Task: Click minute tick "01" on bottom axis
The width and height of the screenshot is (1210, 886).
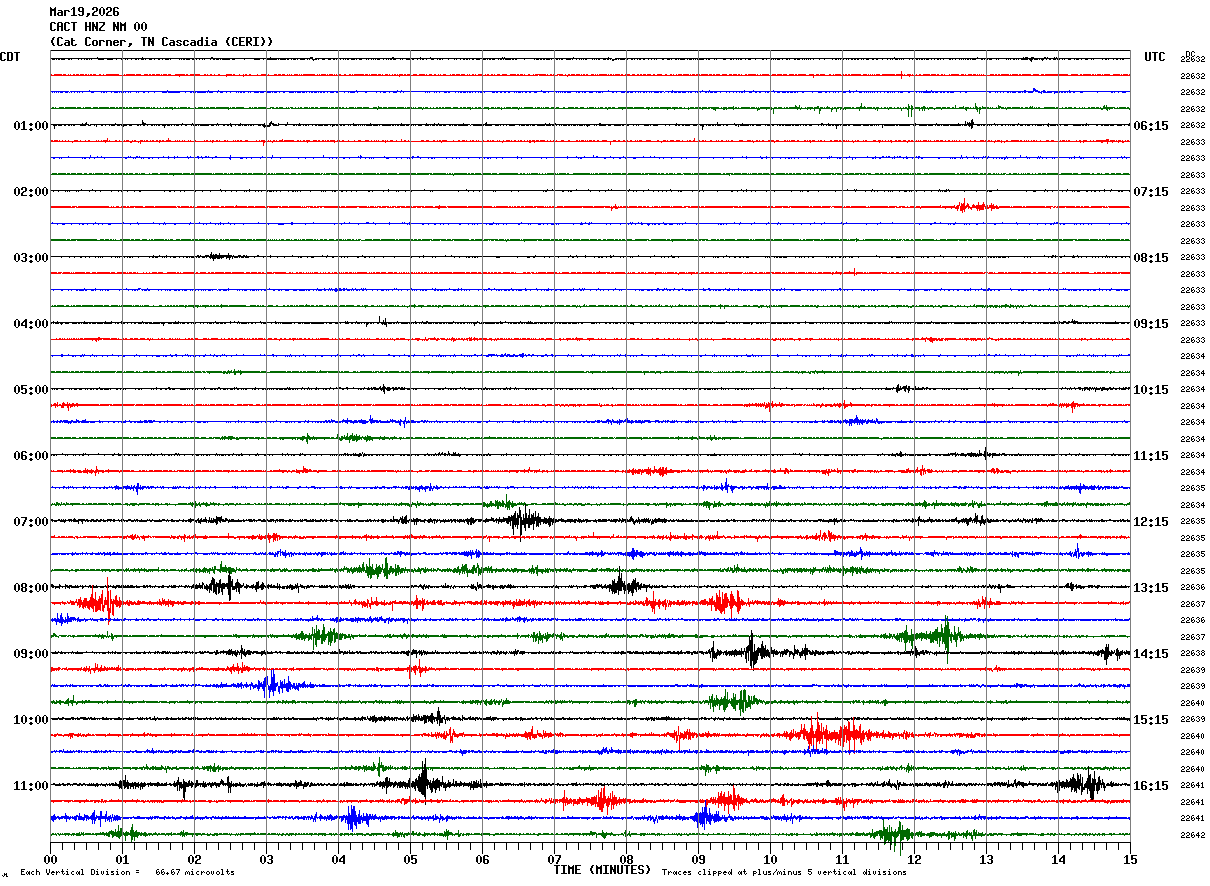Action: coord(122,859)
